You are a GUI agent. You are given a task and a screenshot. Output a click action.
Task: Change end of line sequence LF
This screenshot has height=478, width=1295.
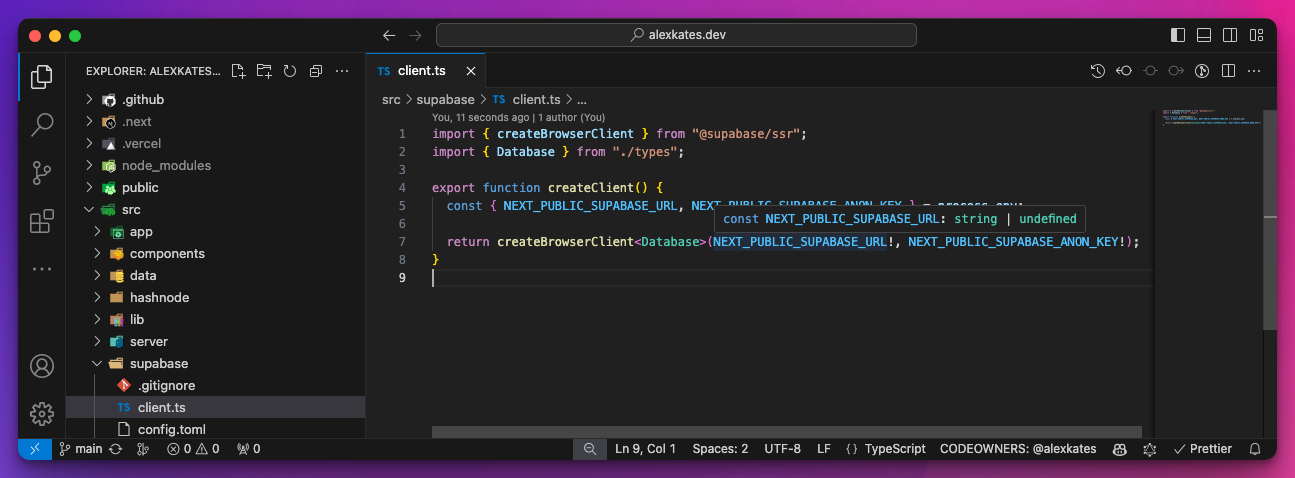click(824, 449)
